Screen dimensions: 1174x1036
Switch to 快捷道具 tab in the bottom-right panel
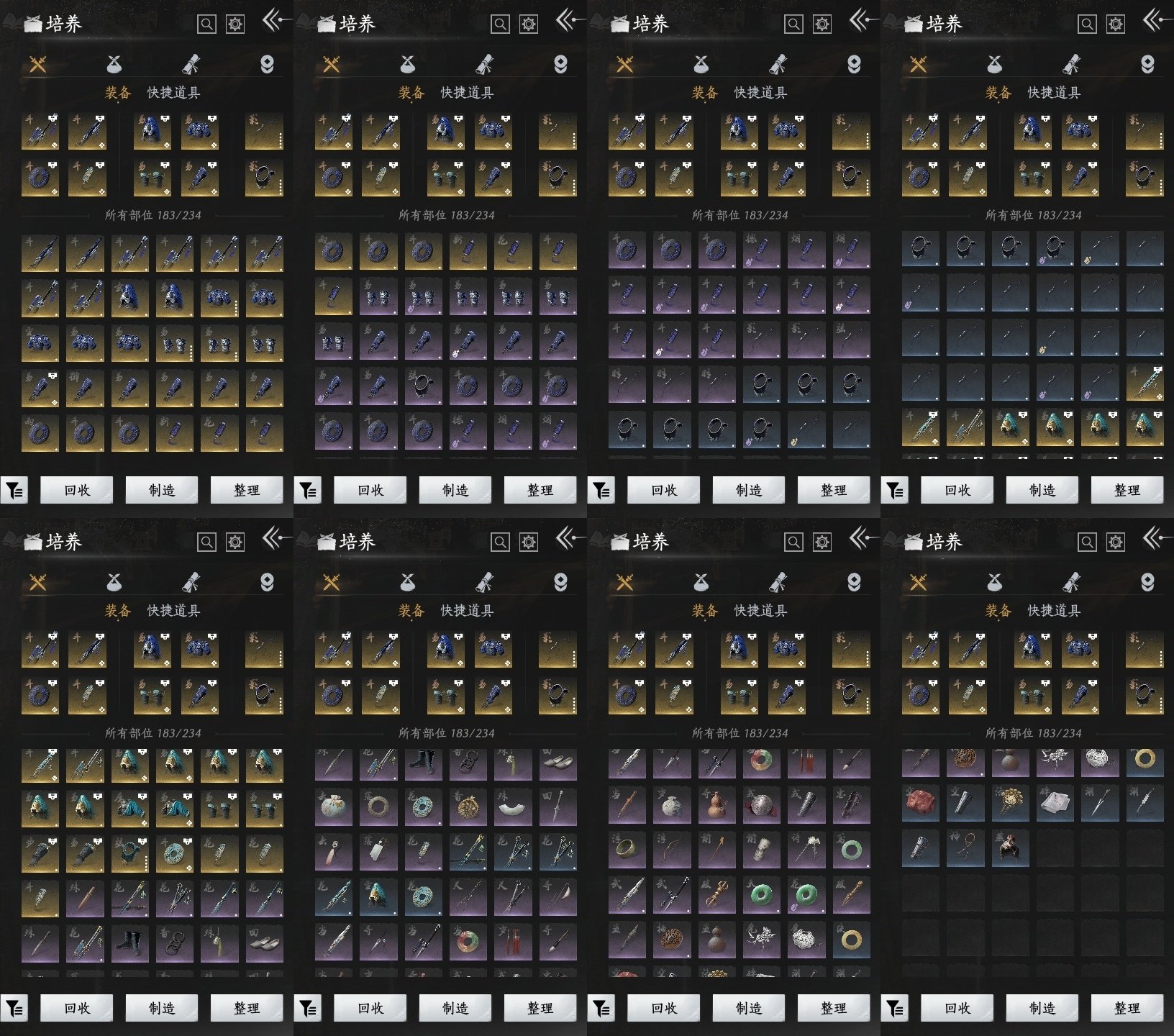pos(1054,610)
